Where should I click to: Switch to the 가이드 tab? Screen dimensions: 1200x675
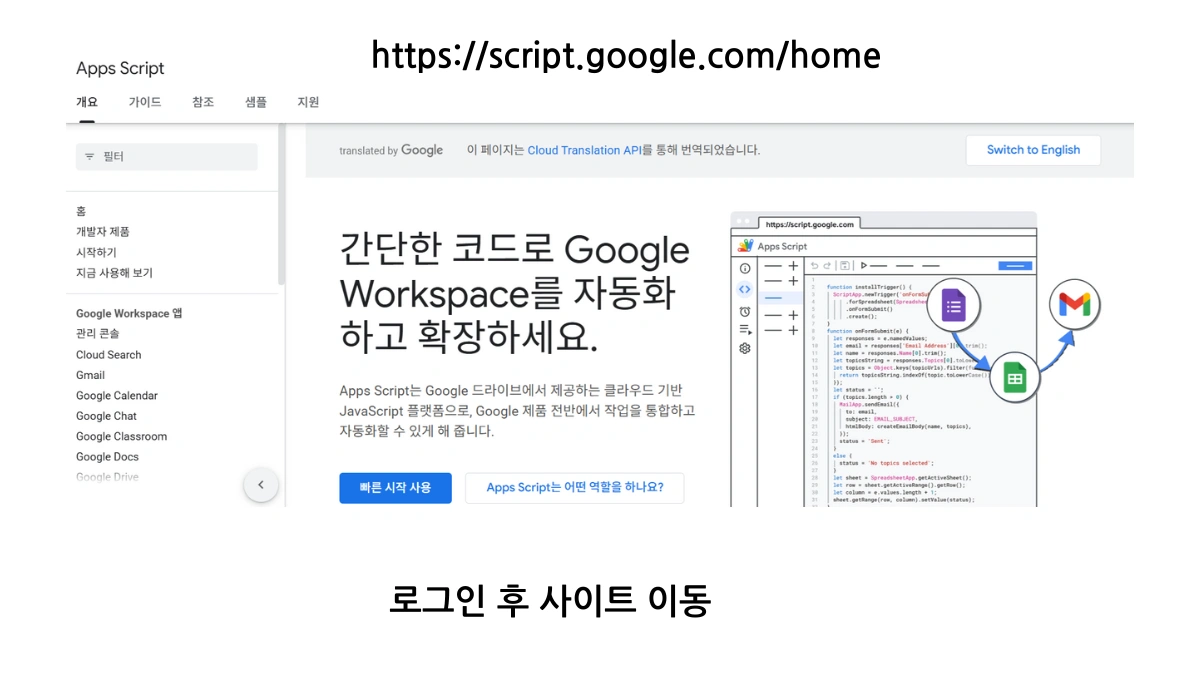[x=144, y=101]
